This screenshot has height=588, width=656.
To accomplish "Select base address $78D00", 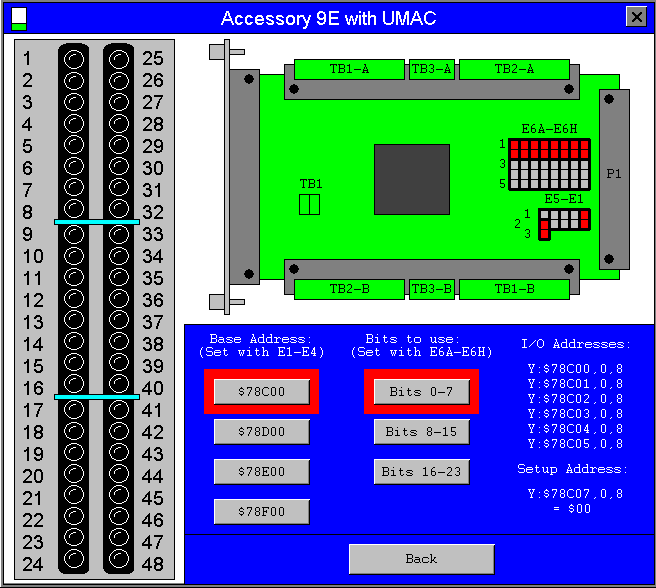I will click(x=261, y=432).
